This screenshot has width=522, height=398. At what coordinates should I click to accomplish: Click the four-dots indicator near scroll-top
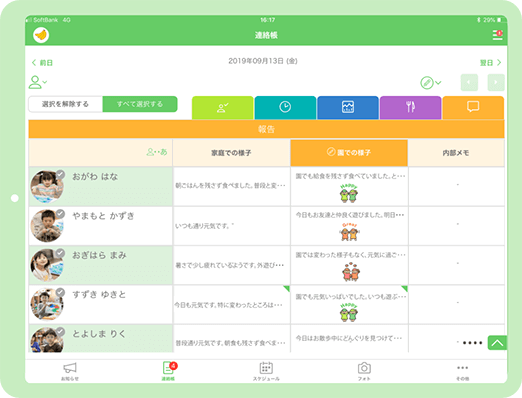[x=473, y=343]
